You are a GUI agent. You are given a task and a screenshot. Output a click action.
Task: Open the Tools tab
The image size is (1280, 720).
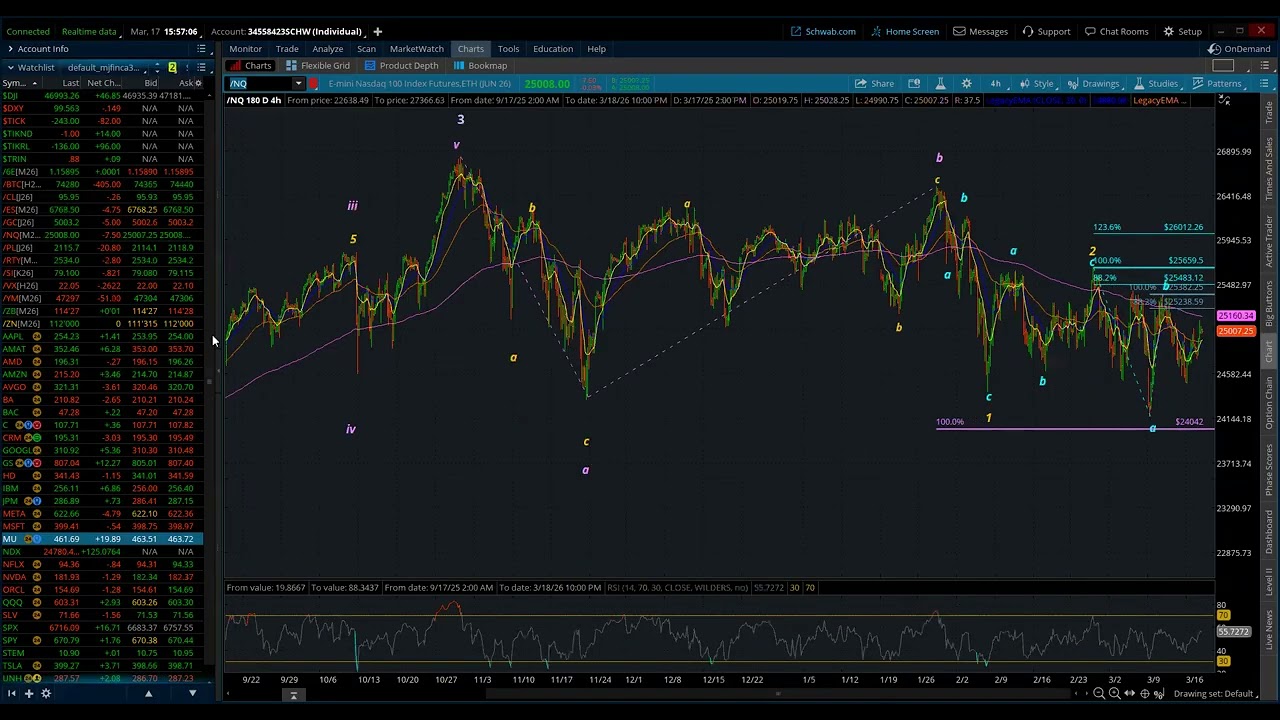coord(508,49)
